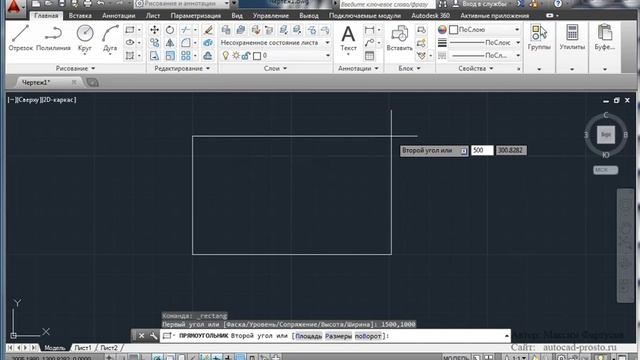Switch to the Вставка ribbon tab
This screenshot has height=360, width=640.
(80, 16)
